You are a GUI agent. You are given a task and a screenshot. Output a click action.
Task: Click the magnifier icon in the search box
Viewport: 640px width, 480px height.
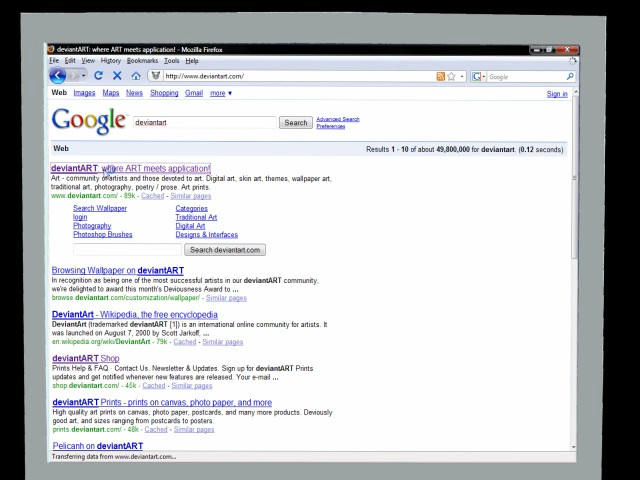(570, 76)
